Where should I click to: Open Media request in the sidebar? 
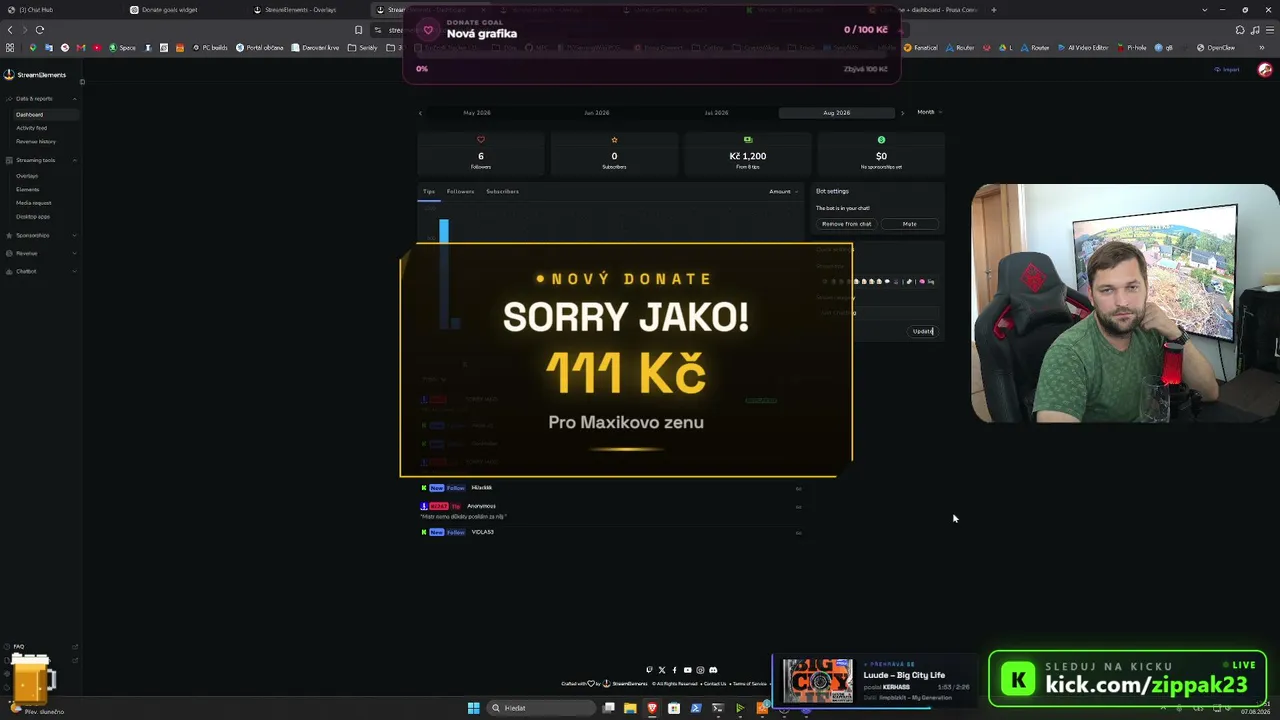[34, 203]
